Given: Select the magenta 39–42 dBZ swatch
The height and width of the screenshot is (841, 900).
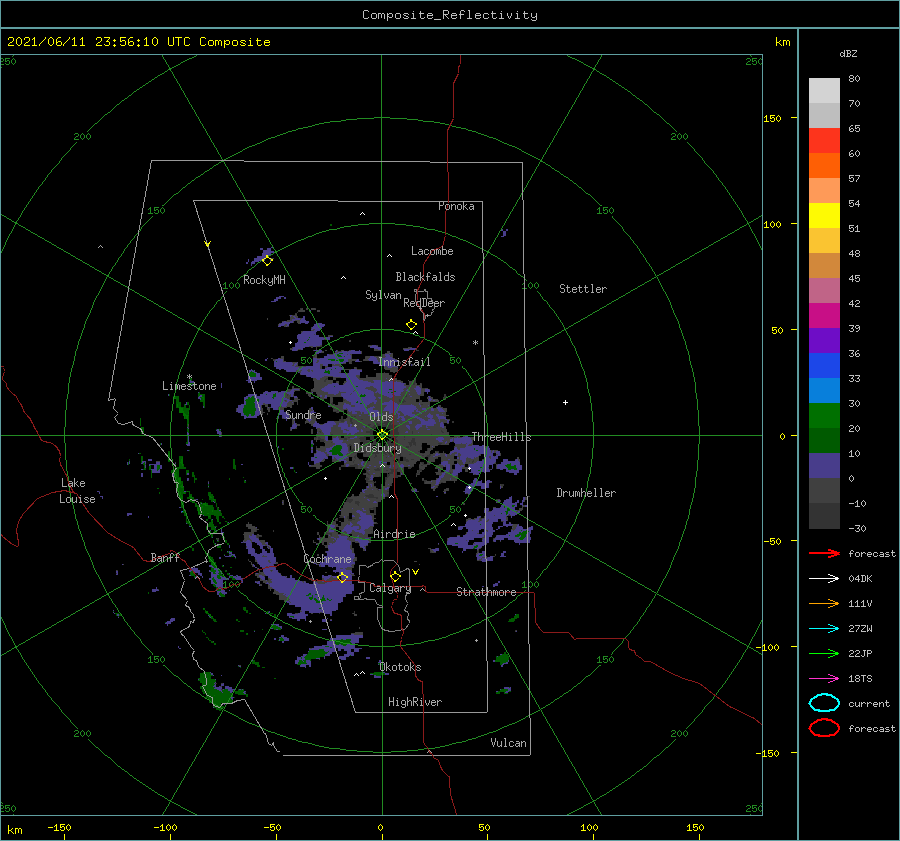Looking at the screenshot, I should pyautogui.click(x=824, y=315).
